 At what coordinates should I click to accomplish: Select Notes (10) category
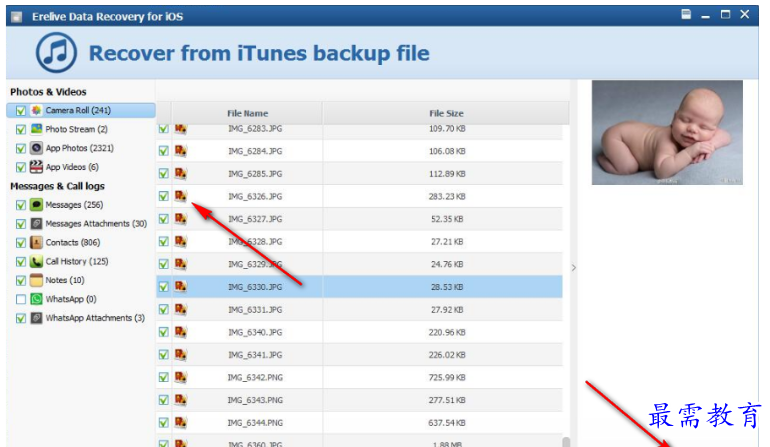coord(65,280)
